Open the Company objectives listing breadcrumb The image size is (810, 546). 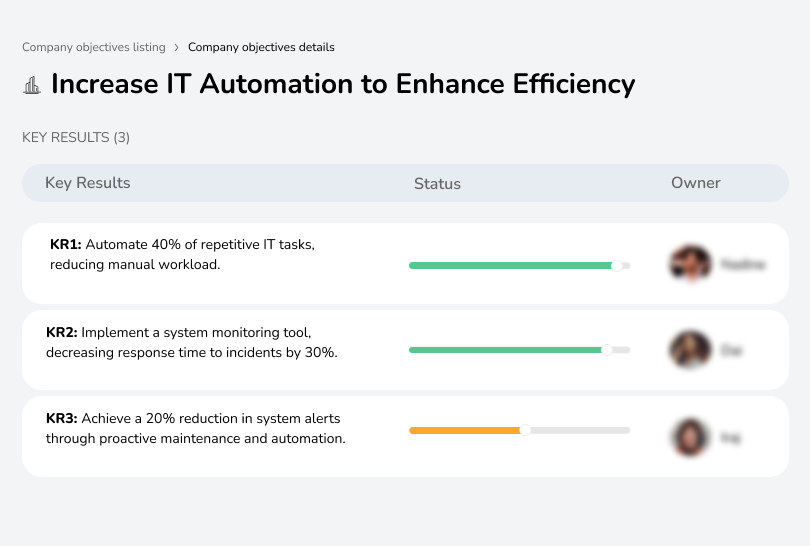point(94,47)
